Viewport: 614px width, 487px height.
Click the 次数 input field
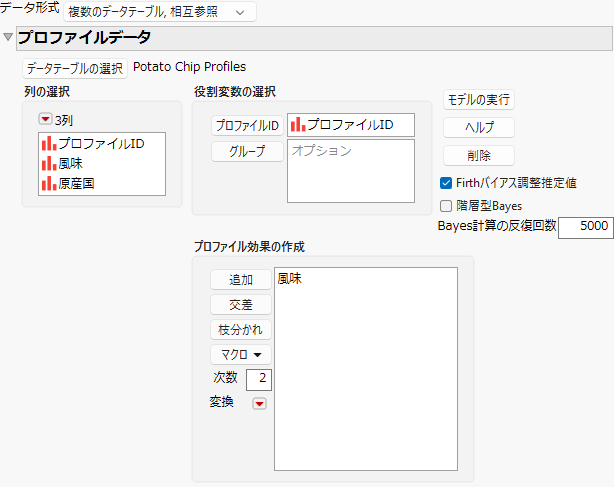pos(259,379)
